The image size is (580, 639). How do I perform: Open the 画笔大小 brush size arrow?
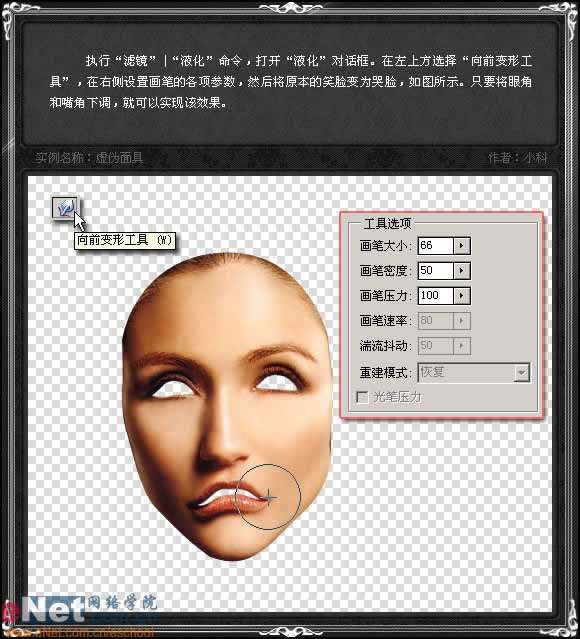click(x=462, y=246)
